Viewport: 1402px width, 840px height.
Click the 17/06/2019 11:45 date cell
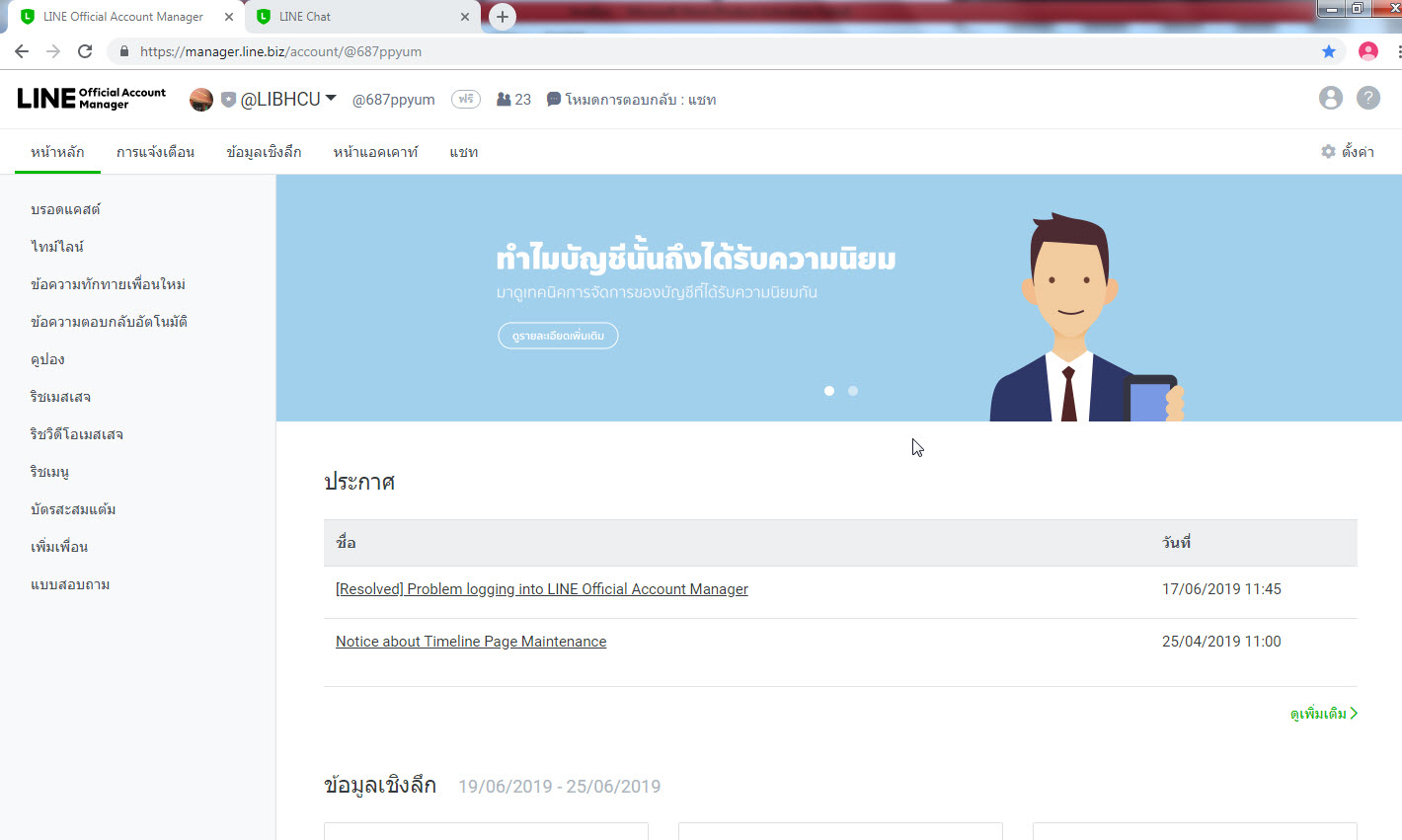point(1221,589)
